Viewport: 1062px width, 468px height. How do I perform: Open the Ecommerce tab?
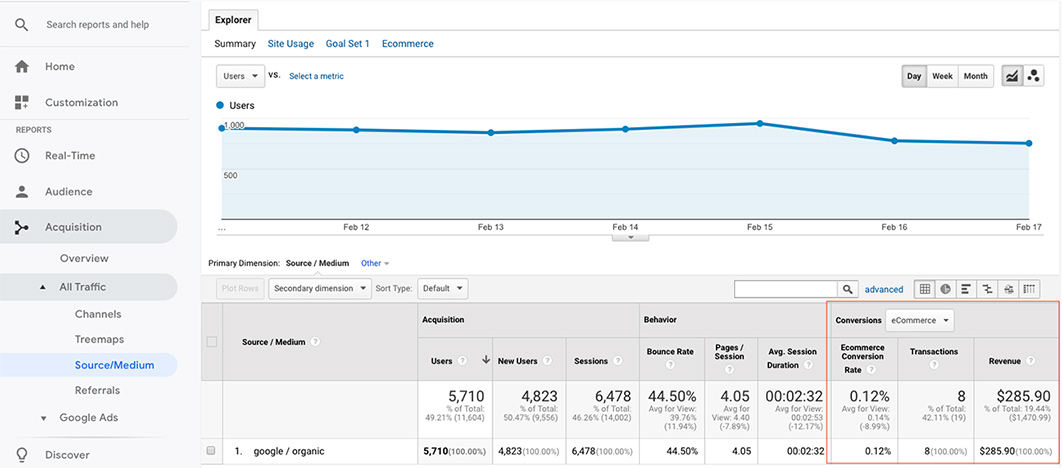coord(407,44)
